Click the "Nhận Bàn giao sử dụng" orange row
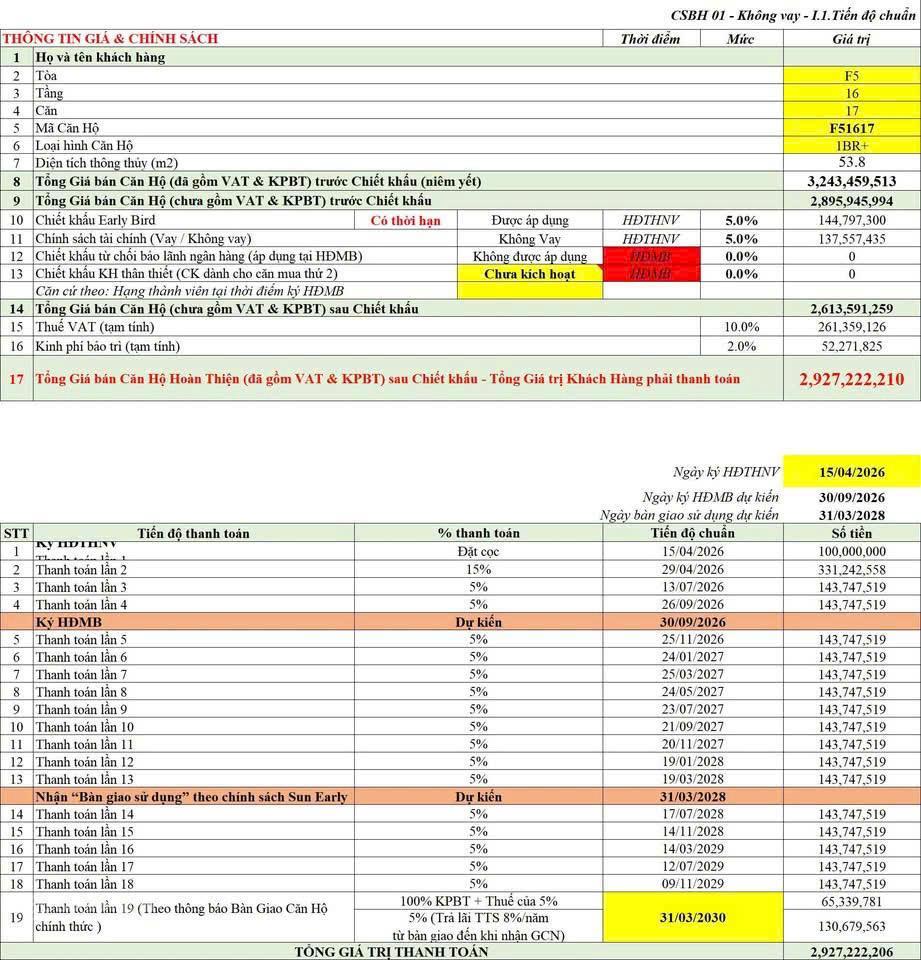Image resolution: width=921 pixels, height=960 pixels. click(x=460, y=797)
